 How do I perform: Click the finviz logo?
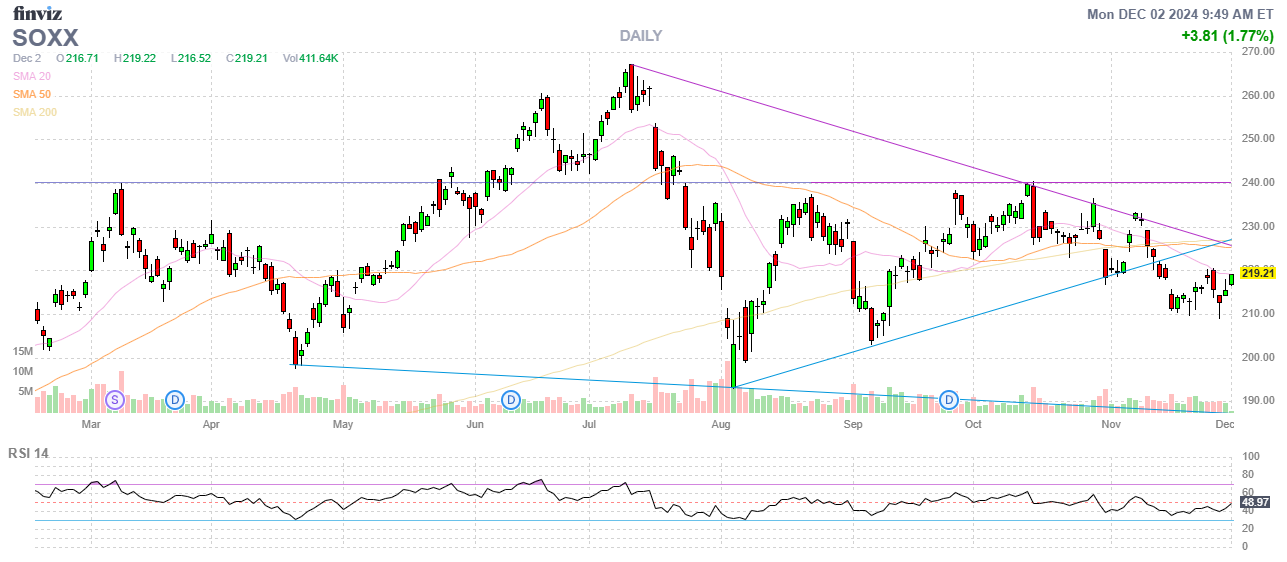[x=39, y=13]
